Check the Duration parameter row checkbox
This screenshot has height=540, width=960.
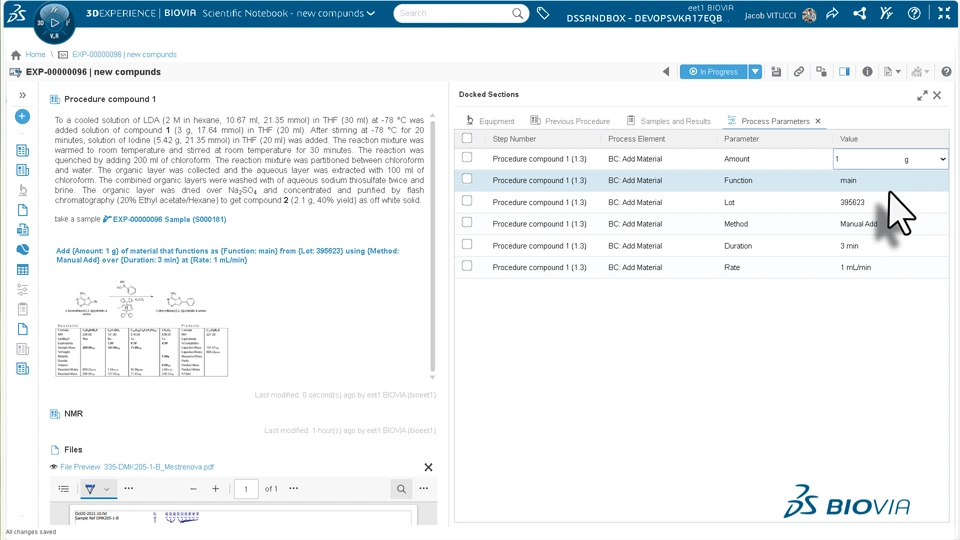pos(467,244)
